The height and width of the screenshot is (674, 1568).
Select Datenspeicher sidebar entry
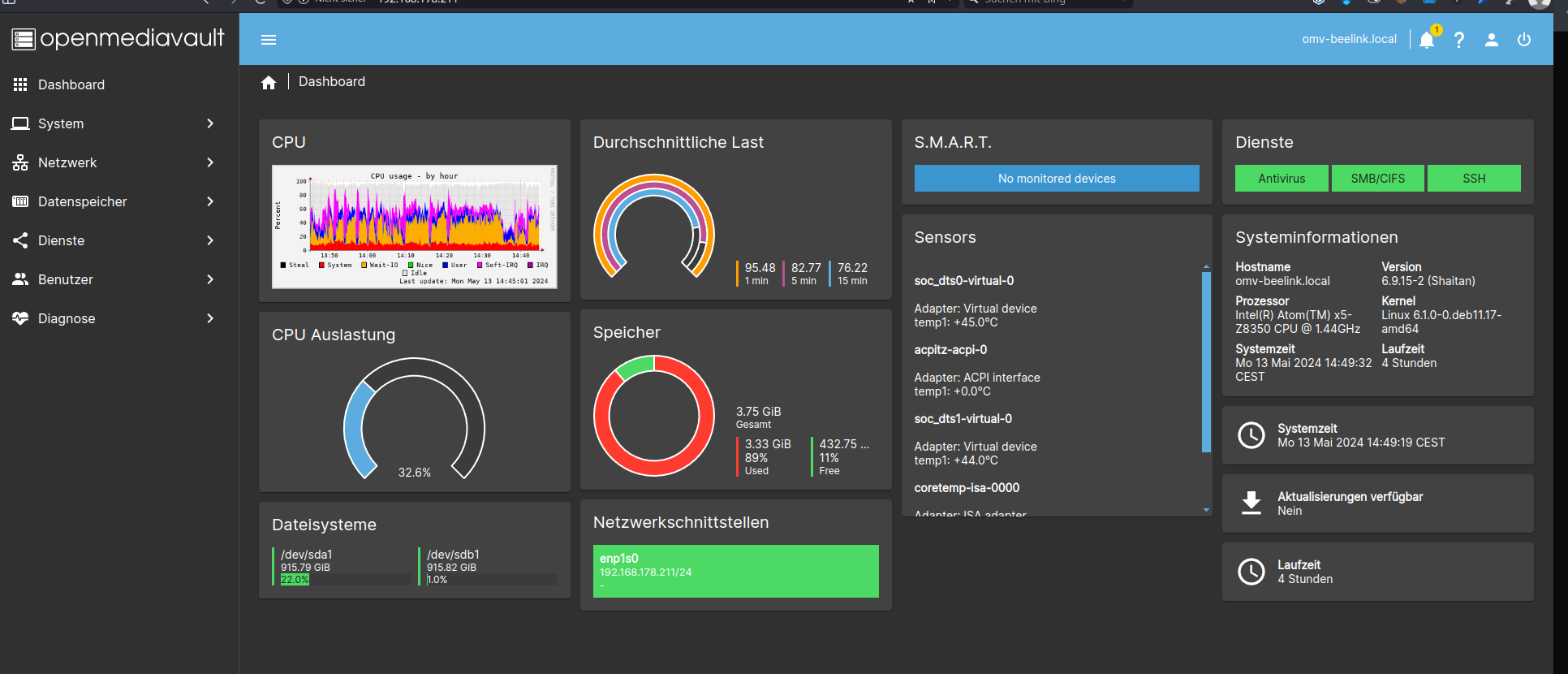point(119,201)
